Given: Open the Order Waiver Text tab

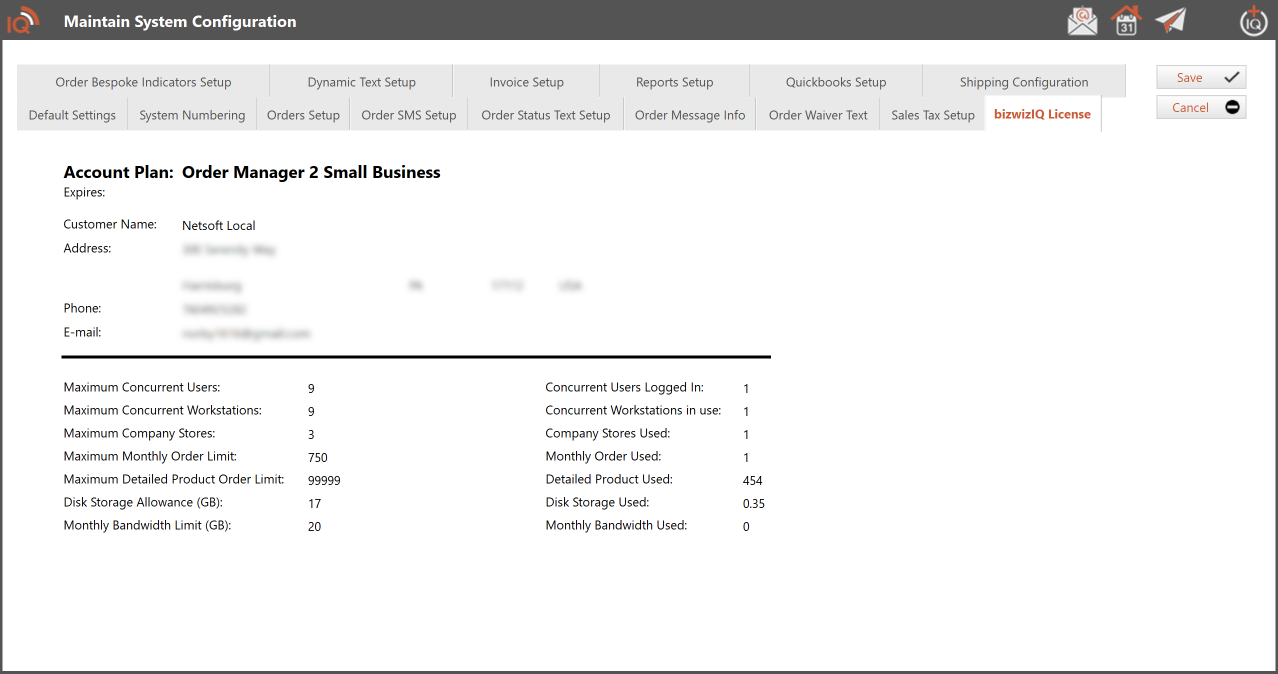Looking at the screenshot, I should click(817, 115).
